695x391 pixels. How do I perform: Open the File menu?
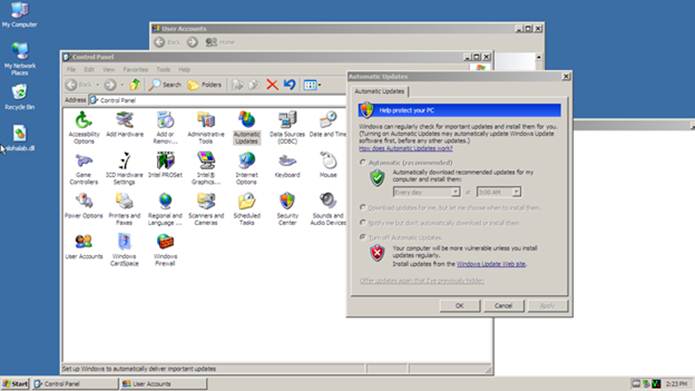(71, 70)
